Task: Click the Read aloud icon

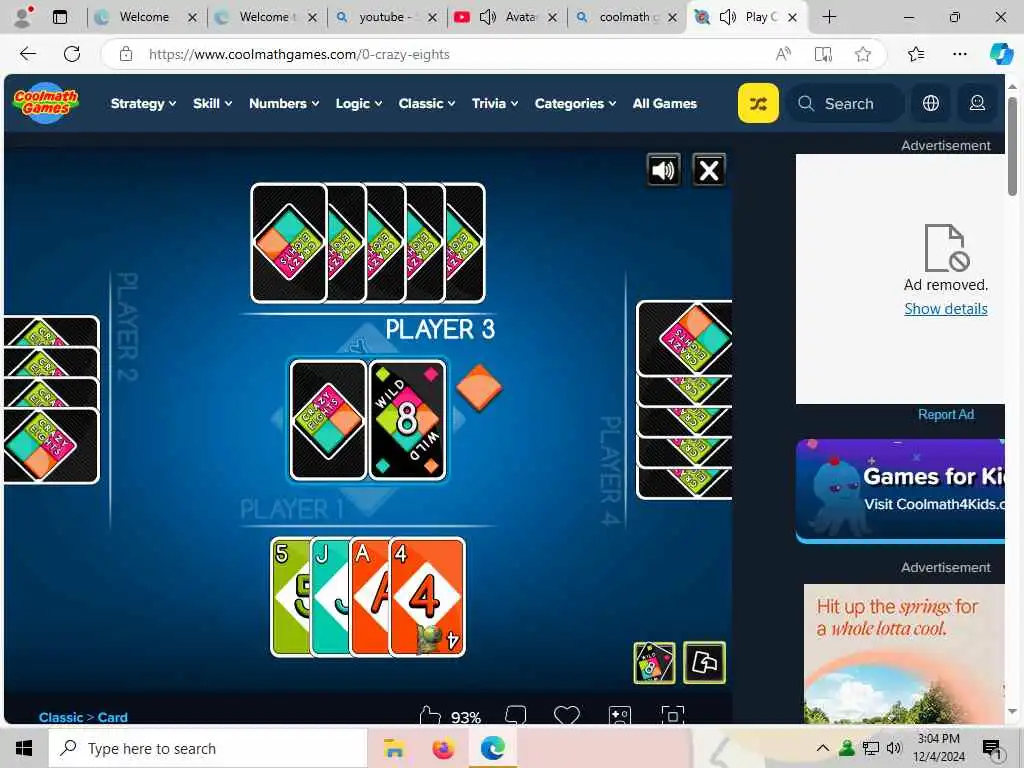Action: pos(783,54)
